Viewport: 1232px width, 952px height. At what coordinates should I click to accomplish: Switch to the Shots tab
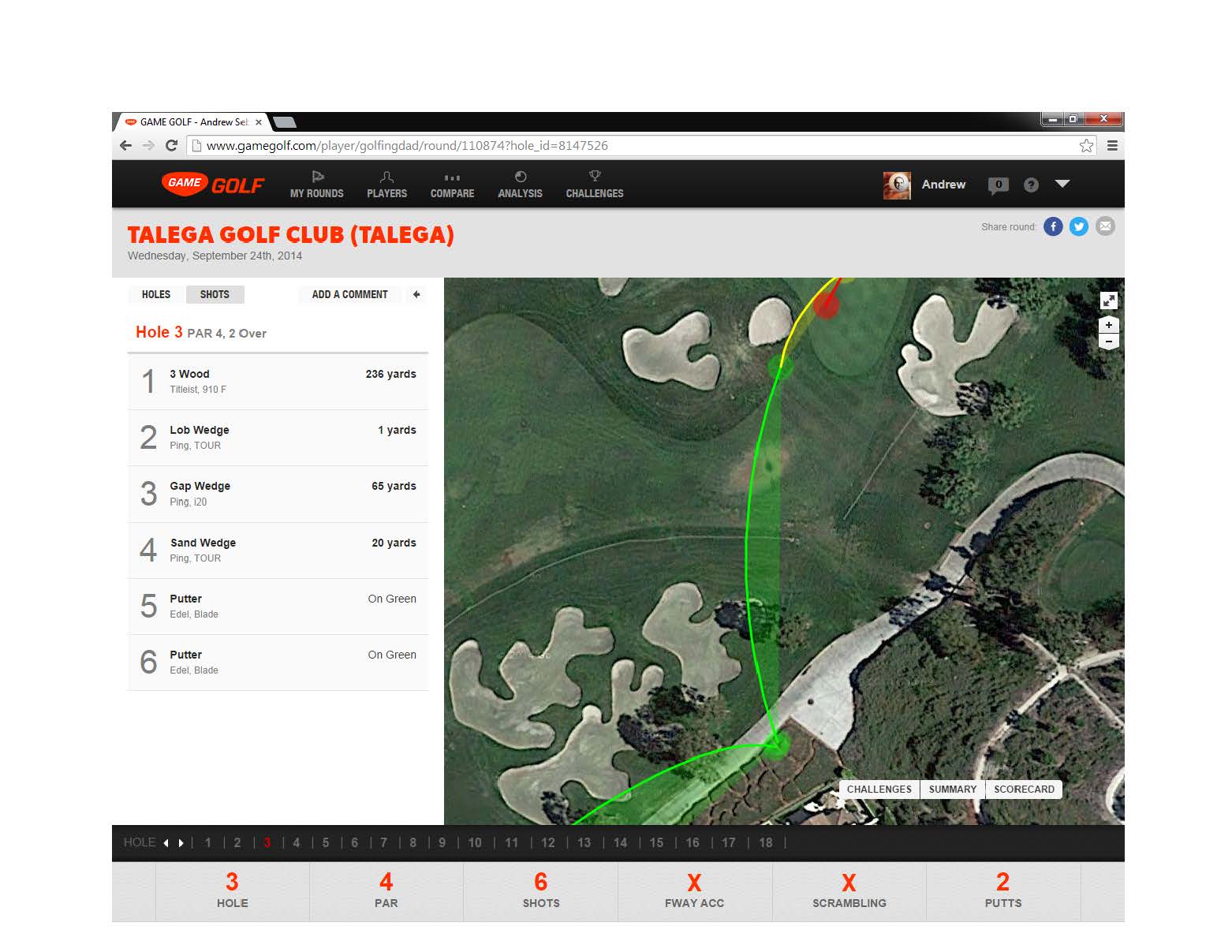[x=215, y=294]
